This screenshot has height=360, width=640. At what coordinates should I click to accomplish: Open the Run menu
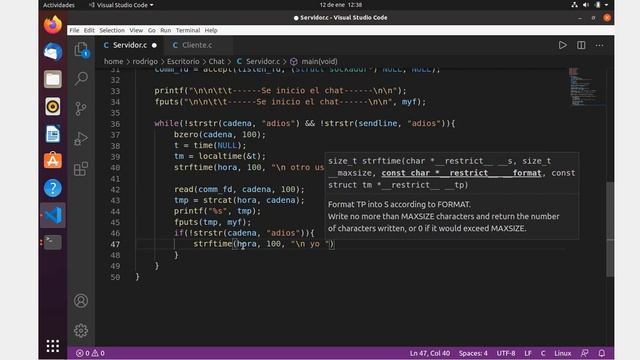point(165,30)
